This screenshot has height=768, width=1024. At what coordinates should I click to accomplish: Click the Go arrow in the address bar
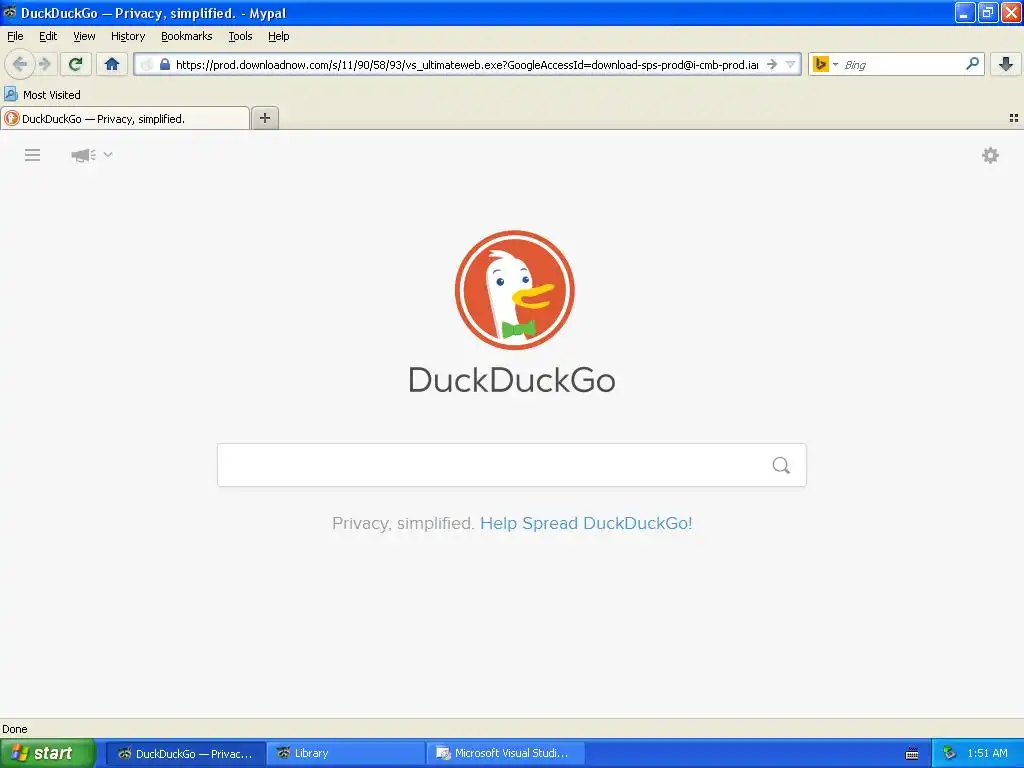tap(772, 64)
